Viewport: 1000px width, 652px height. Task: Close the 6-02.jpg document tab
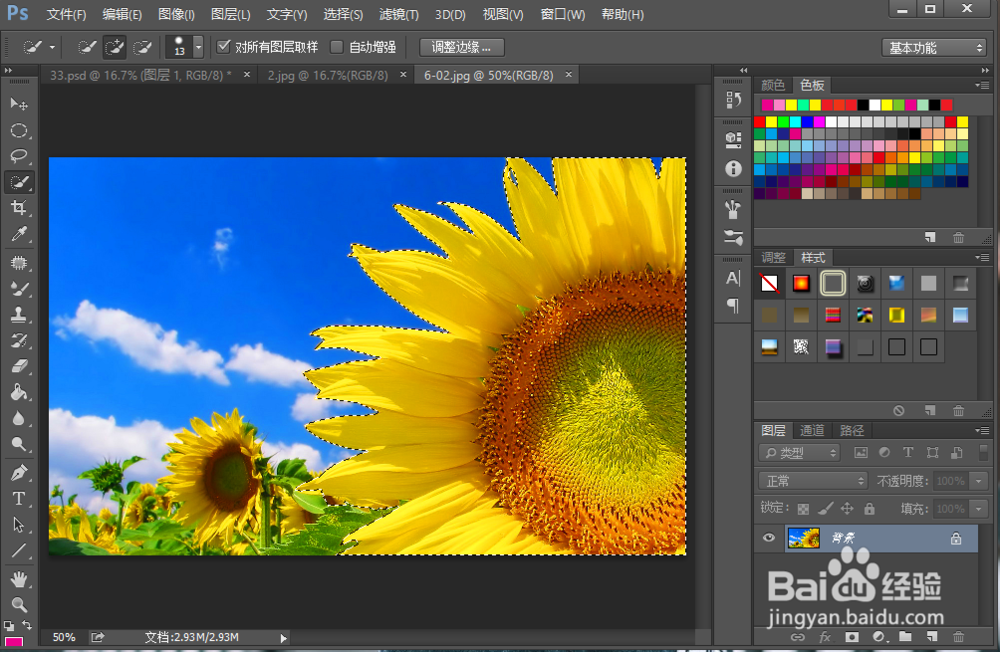[568, 75]
